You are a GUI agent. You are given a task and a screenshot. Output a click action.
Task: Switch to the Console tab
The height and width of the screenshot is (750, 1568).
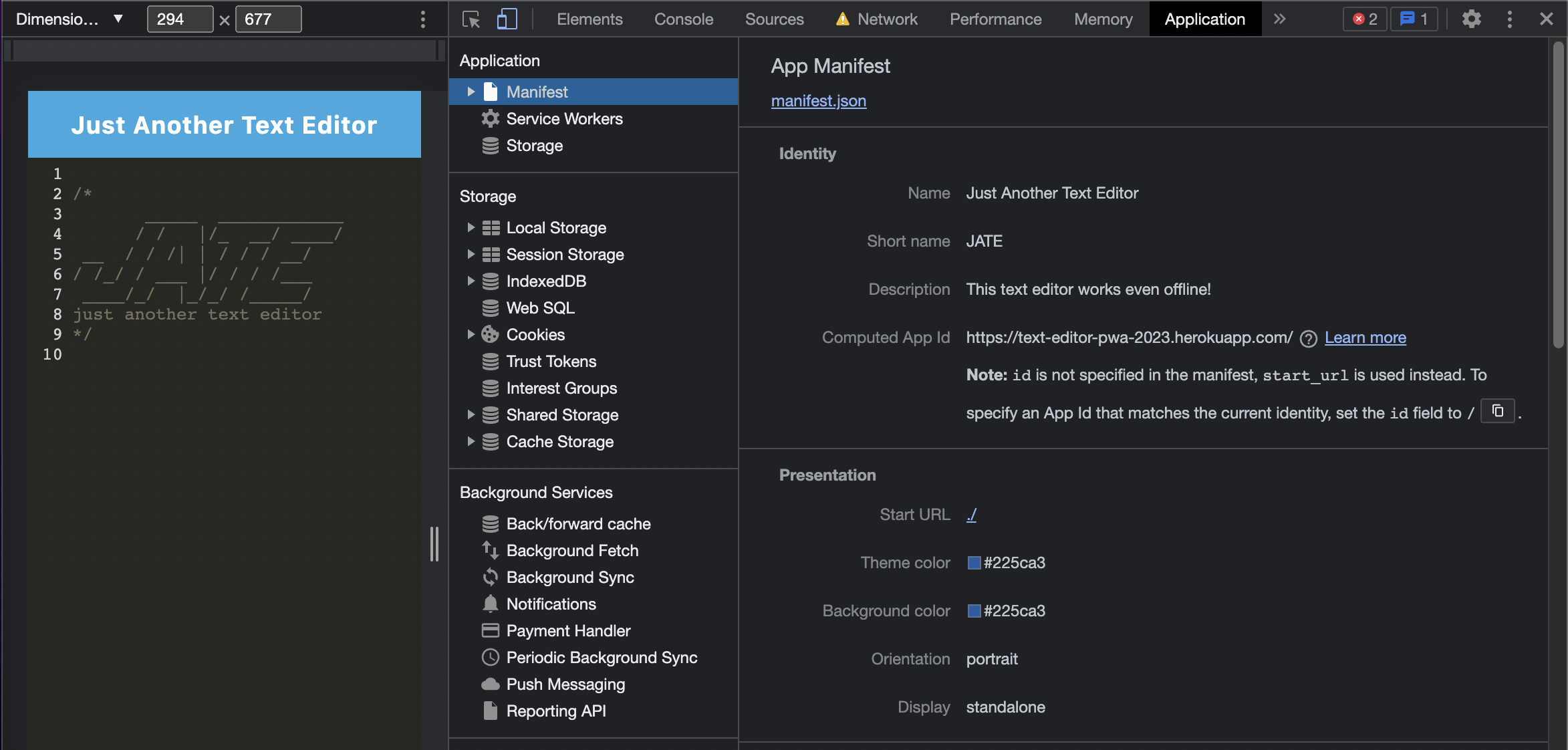click(683, 19)
